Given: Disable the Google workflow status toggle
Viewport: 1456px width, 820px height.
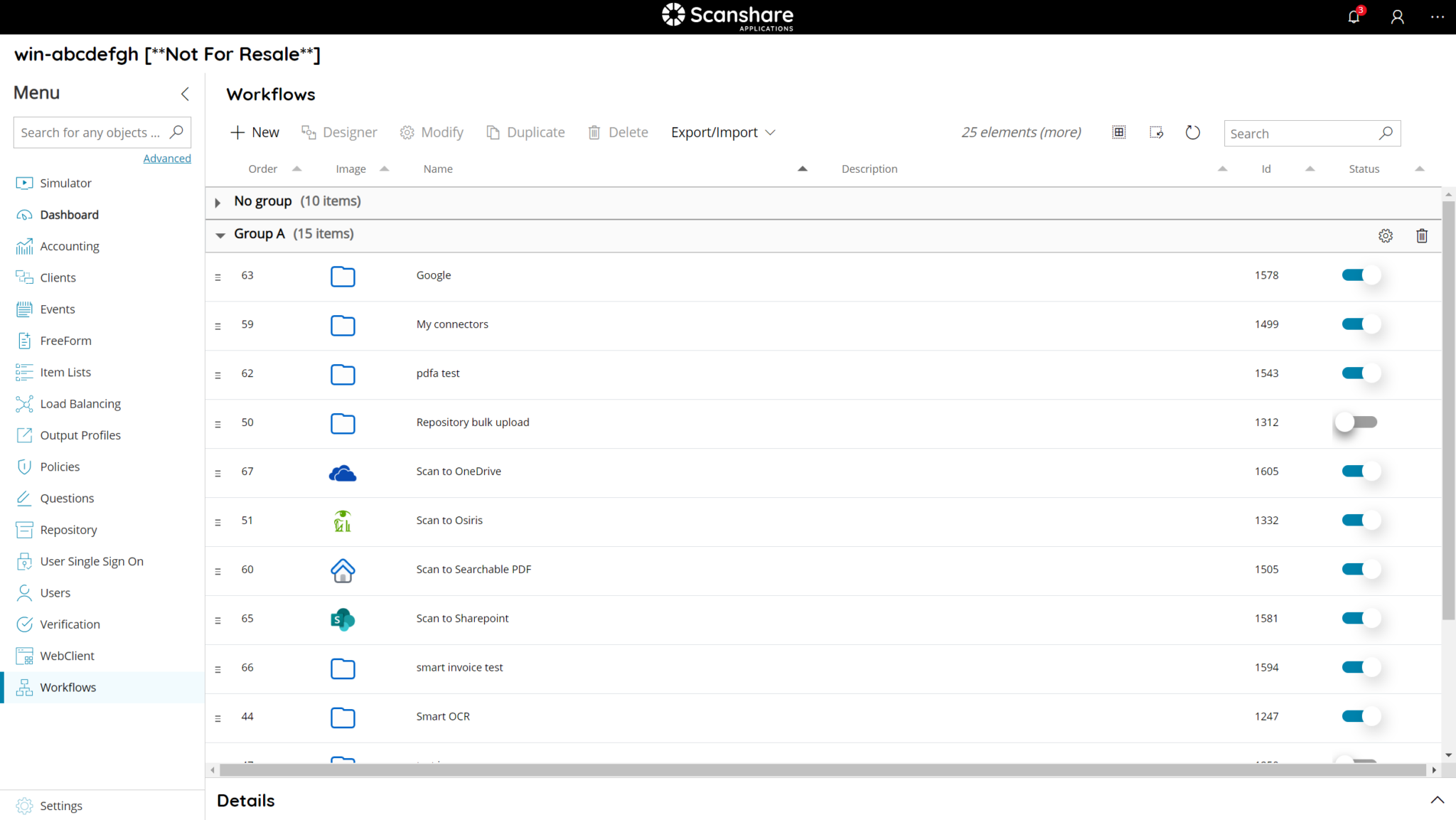Looking at the screenshot, I should tap(1360, 275).
